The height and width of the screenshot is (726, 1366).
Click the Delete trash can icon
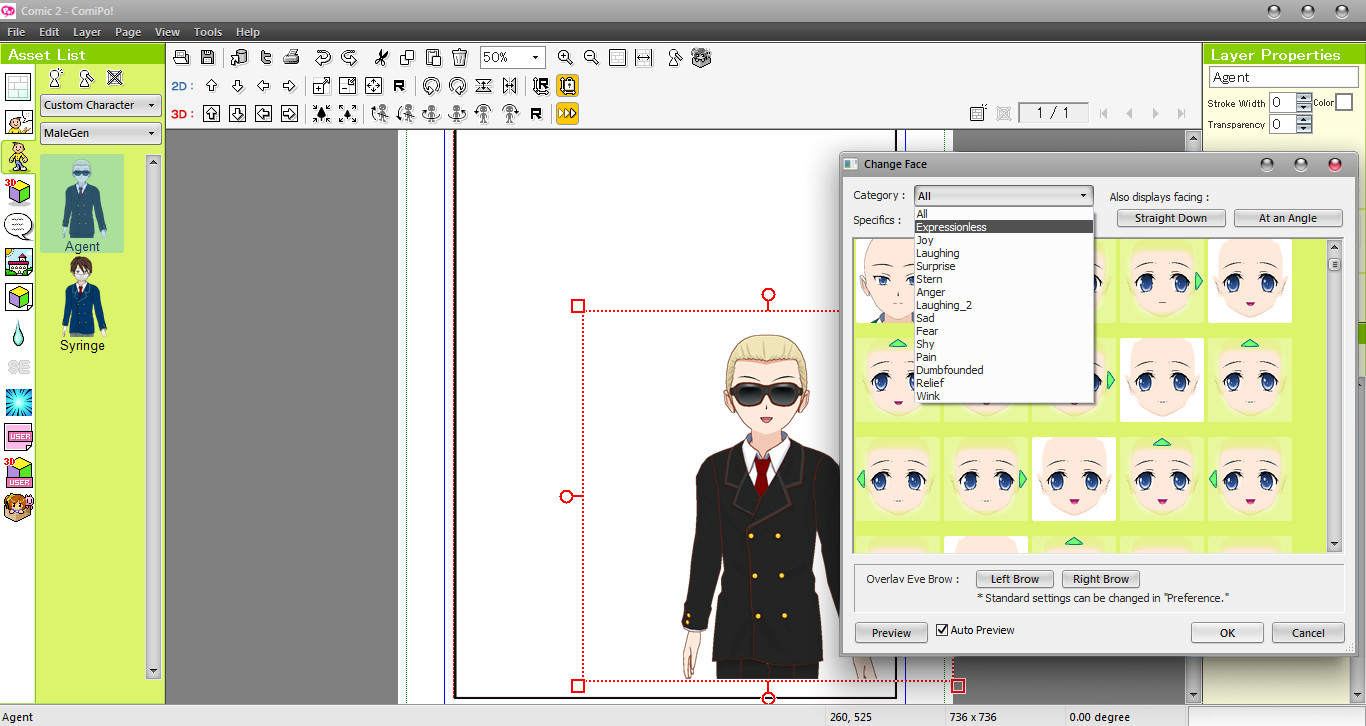459,57
